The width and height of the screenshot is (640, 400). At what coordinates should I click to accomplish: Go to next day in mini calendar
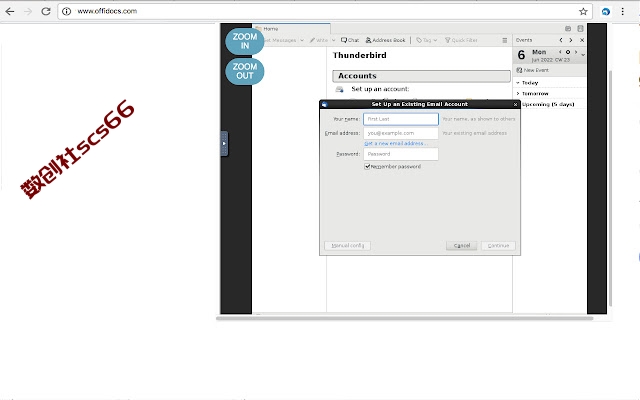(x=576, y=52)
